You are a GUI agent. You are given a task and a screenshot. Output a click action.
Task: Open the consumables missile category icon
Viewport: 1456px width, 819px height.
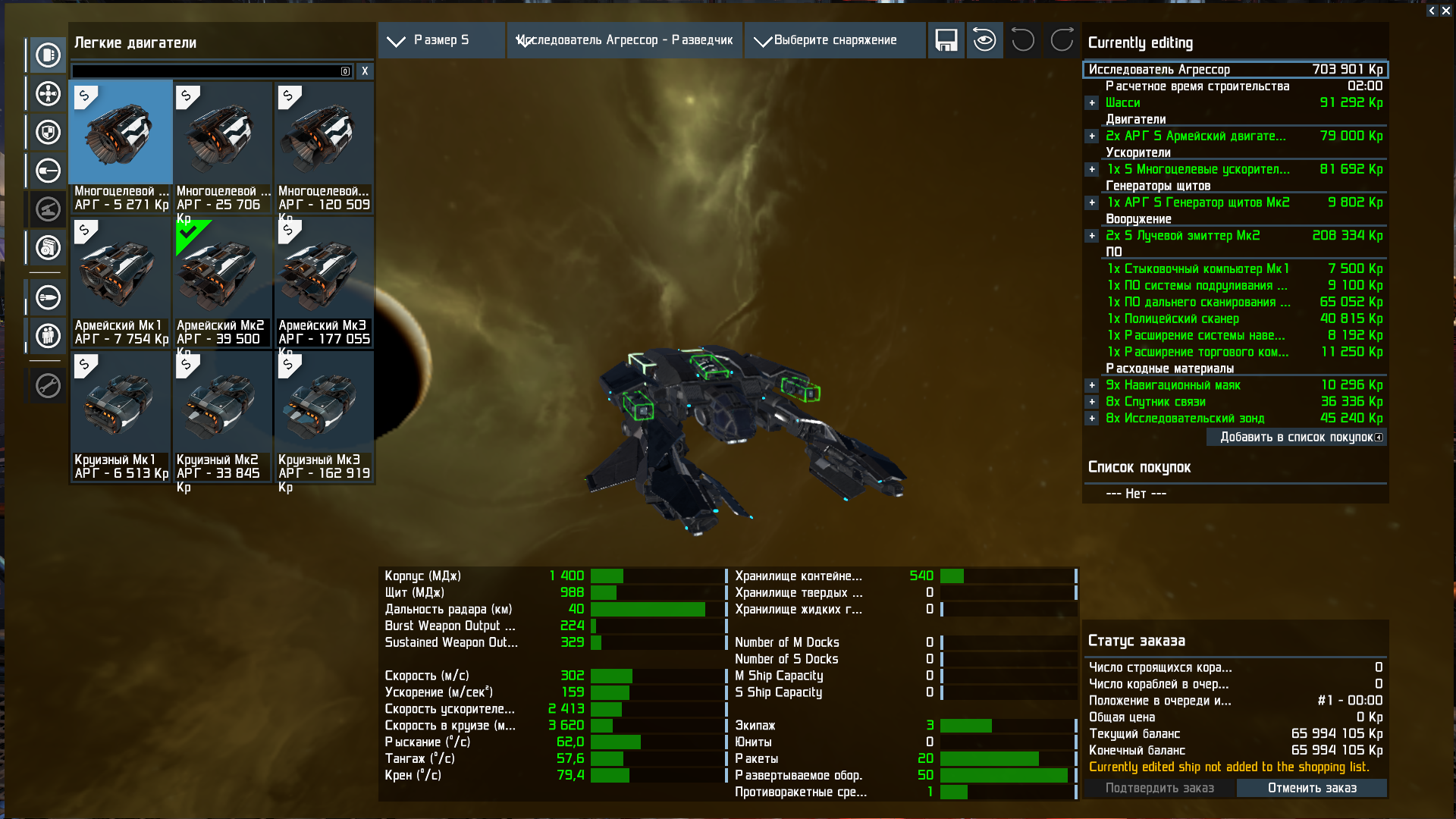pyautogui.click(x=48, y=297)
